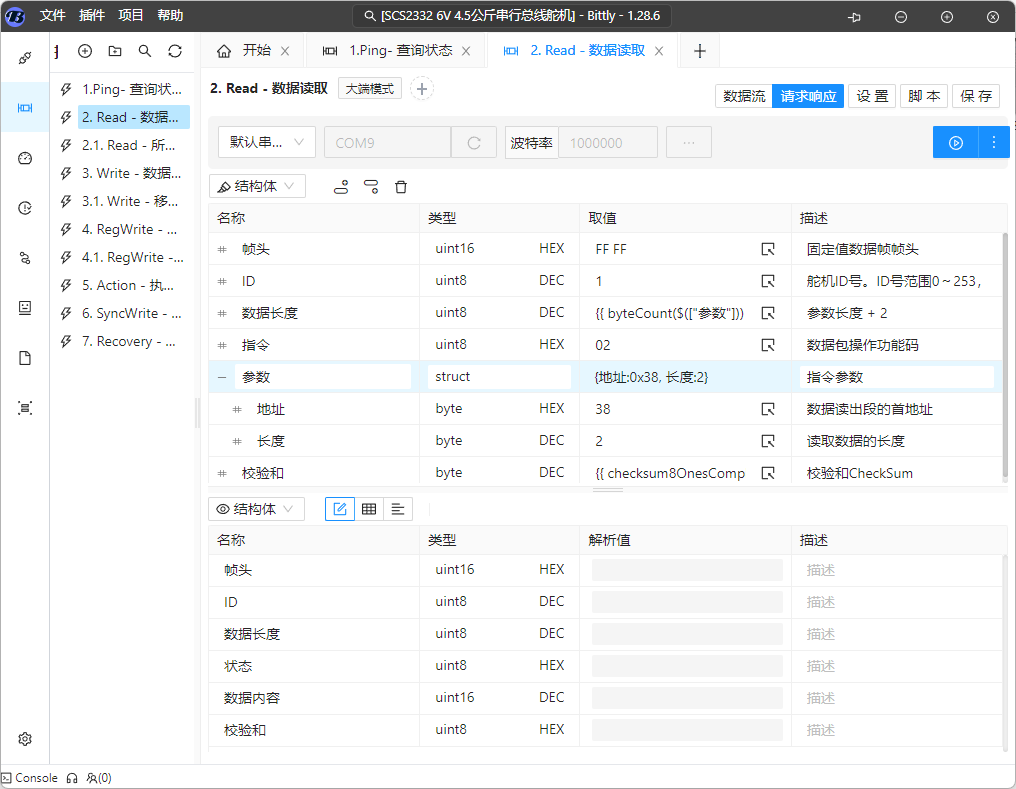Image resolution: width=1016 pixels, height=789 pixels.
Task: Click the blue run/send play button
Action: (956, 143)
